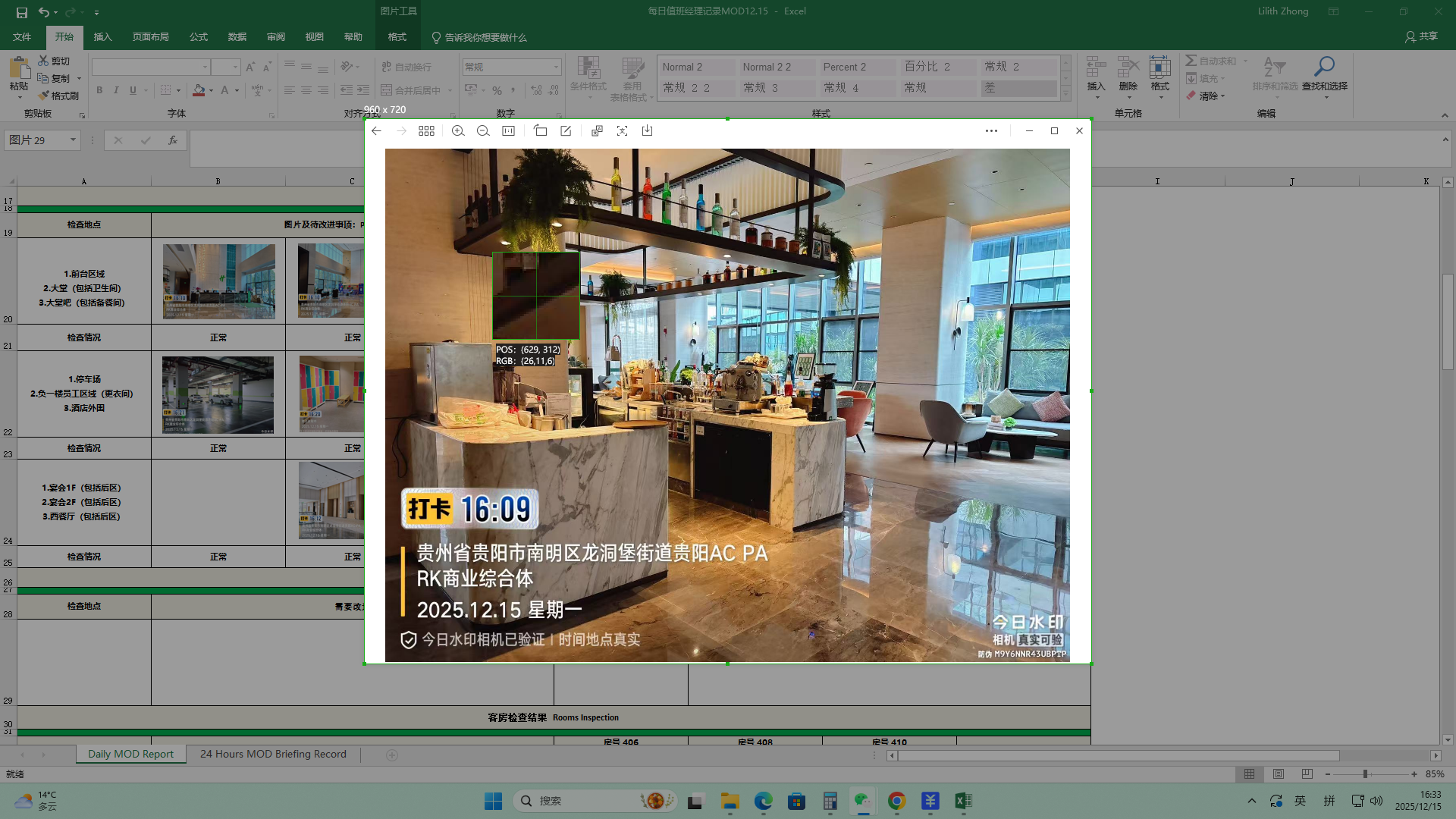Open the 插入 ribbon tab
This screenshot has height=819, width=1456.
(x=102, y=37)
